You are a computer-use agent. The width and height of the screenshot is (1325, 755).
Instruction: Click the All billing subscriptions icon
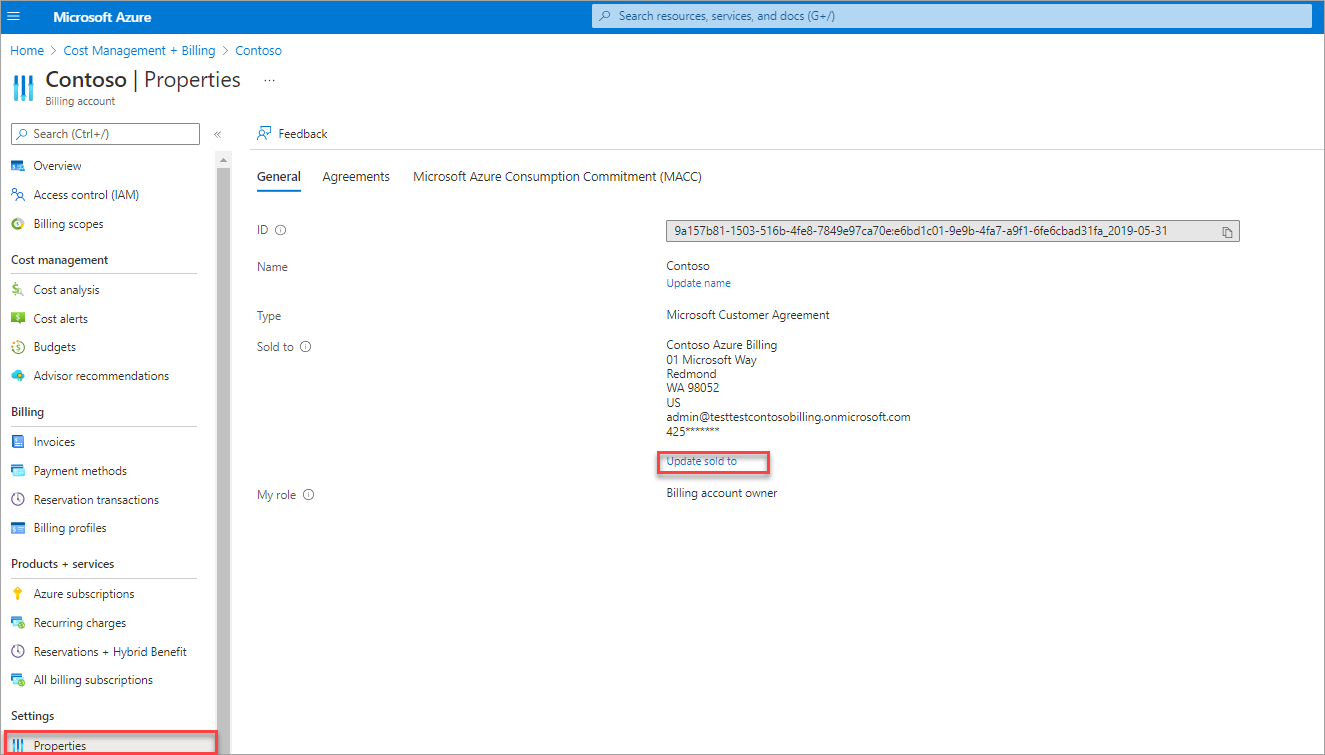[x=18, y=680]
